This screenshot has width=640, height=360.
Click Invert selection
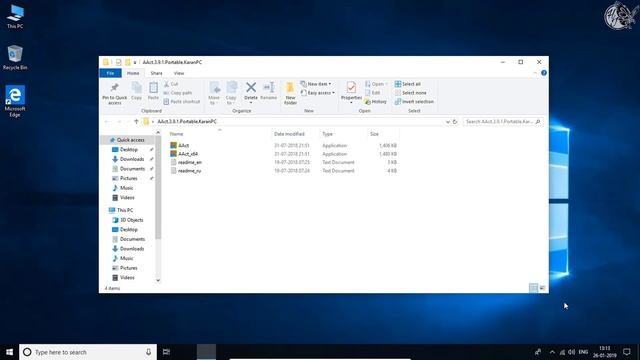pyautogui.click(x=414, y=102)
